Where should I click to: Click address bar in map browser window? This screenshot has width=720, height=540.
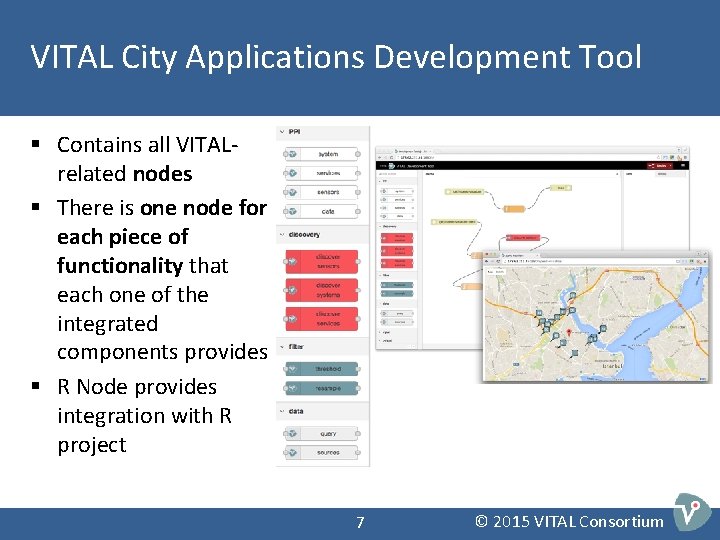pos(588,261)
